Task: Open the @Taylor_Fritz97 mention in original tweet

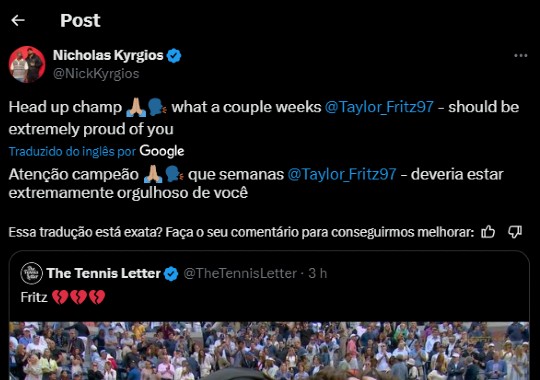Action: (379, 107)
